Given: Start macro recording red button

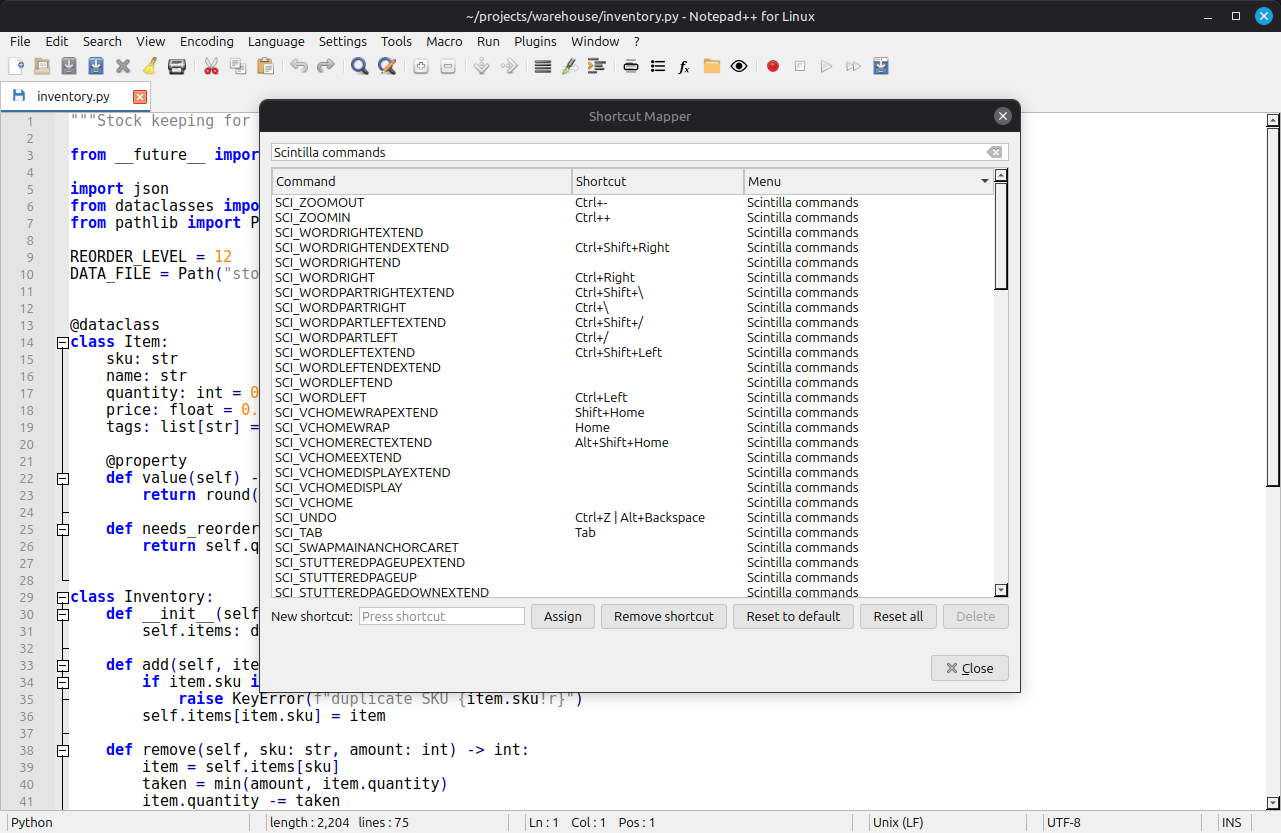Looking at the screenshot, I should point(773,66).
